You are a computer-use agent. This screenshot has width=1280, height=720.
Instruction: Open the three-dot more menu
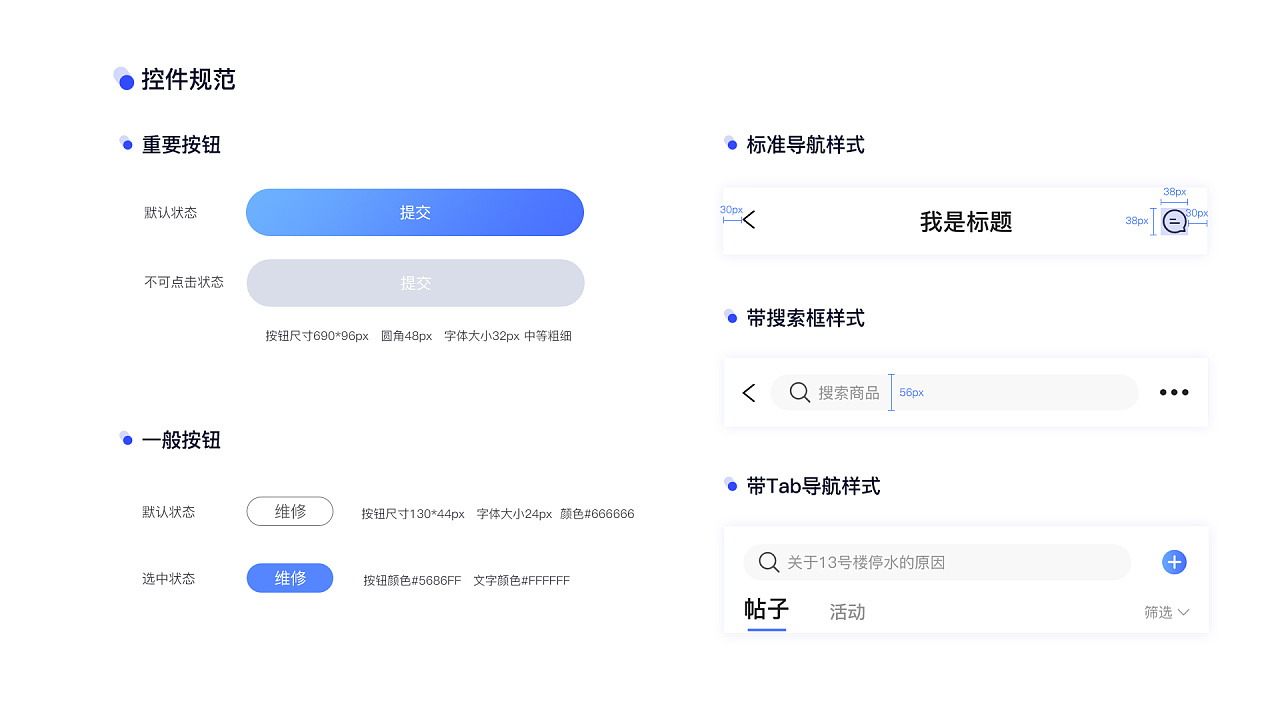pos(1174,393)
